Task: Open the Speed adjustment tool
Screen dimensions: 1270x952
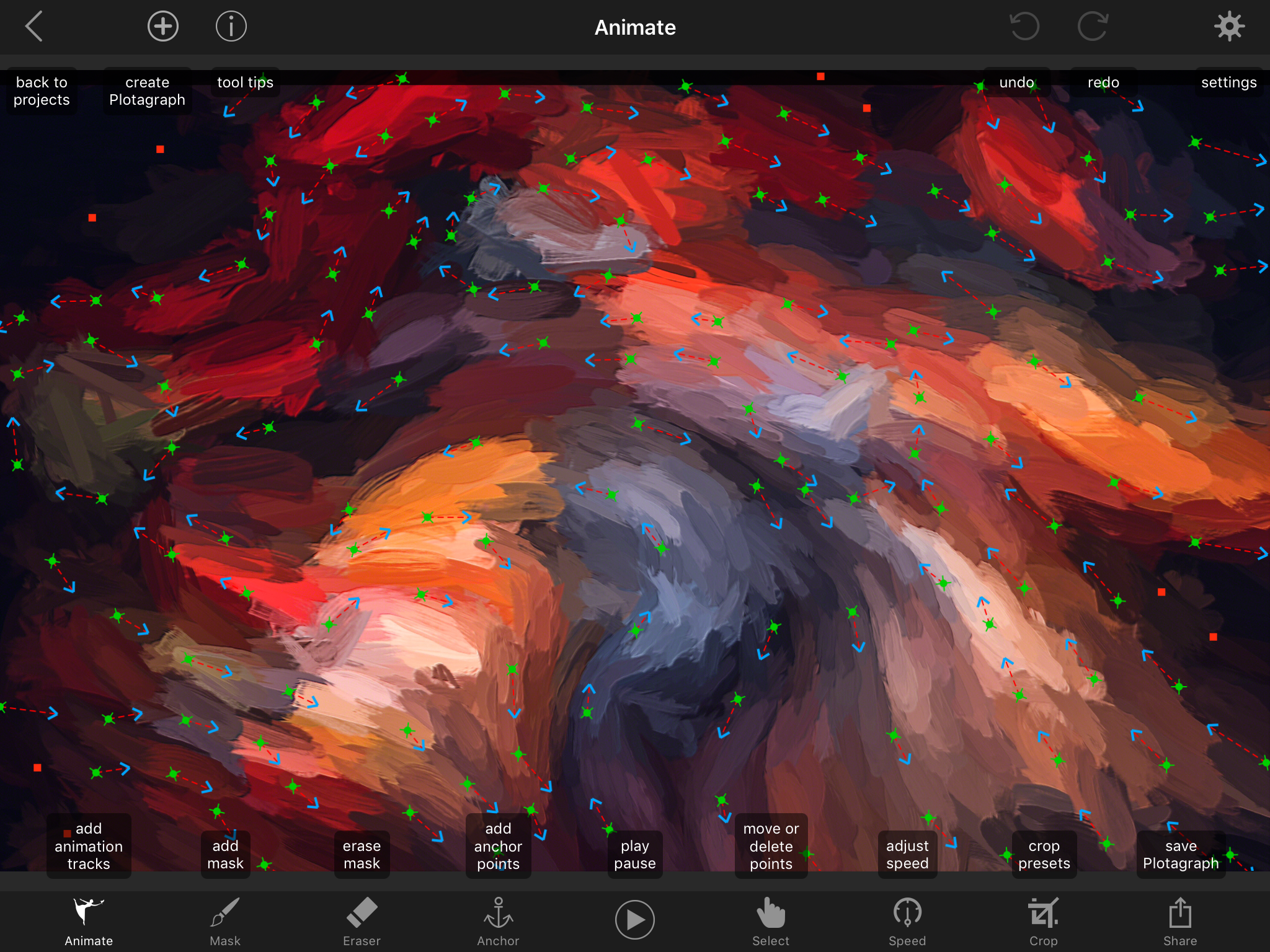Action: click(x=907, y=922)
